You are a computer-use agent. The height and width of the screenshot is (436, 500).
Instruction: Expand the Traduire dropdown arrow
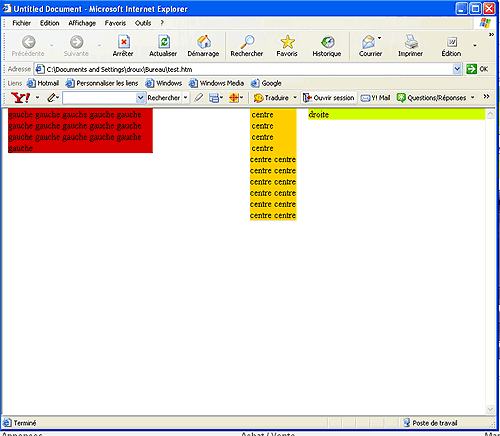tap(295, 98)
